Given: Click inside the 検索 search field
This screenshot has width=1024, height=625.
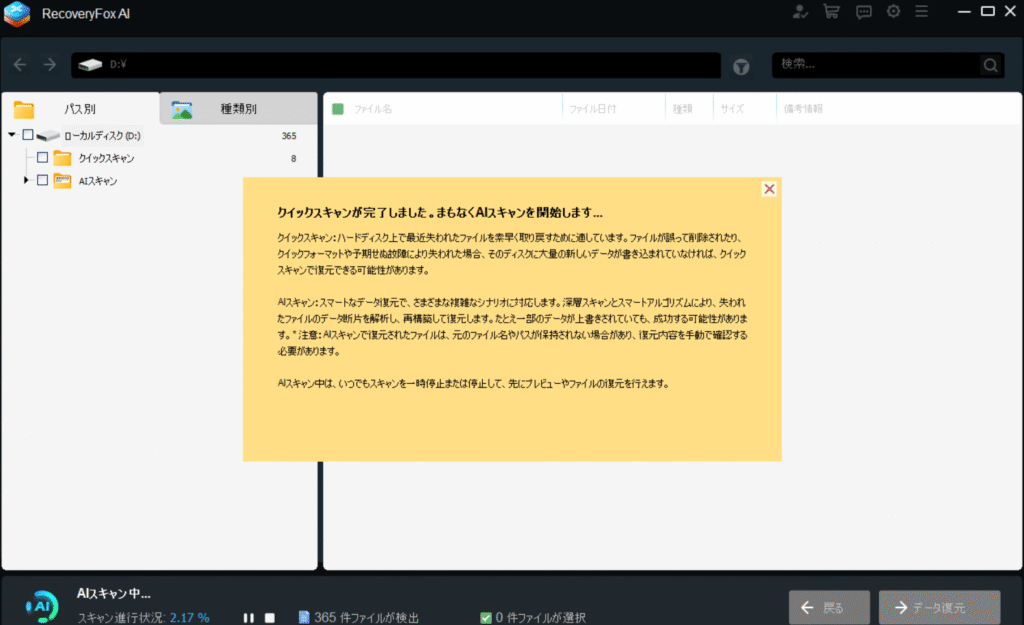Looking at the screenshot, I should 875,65.
